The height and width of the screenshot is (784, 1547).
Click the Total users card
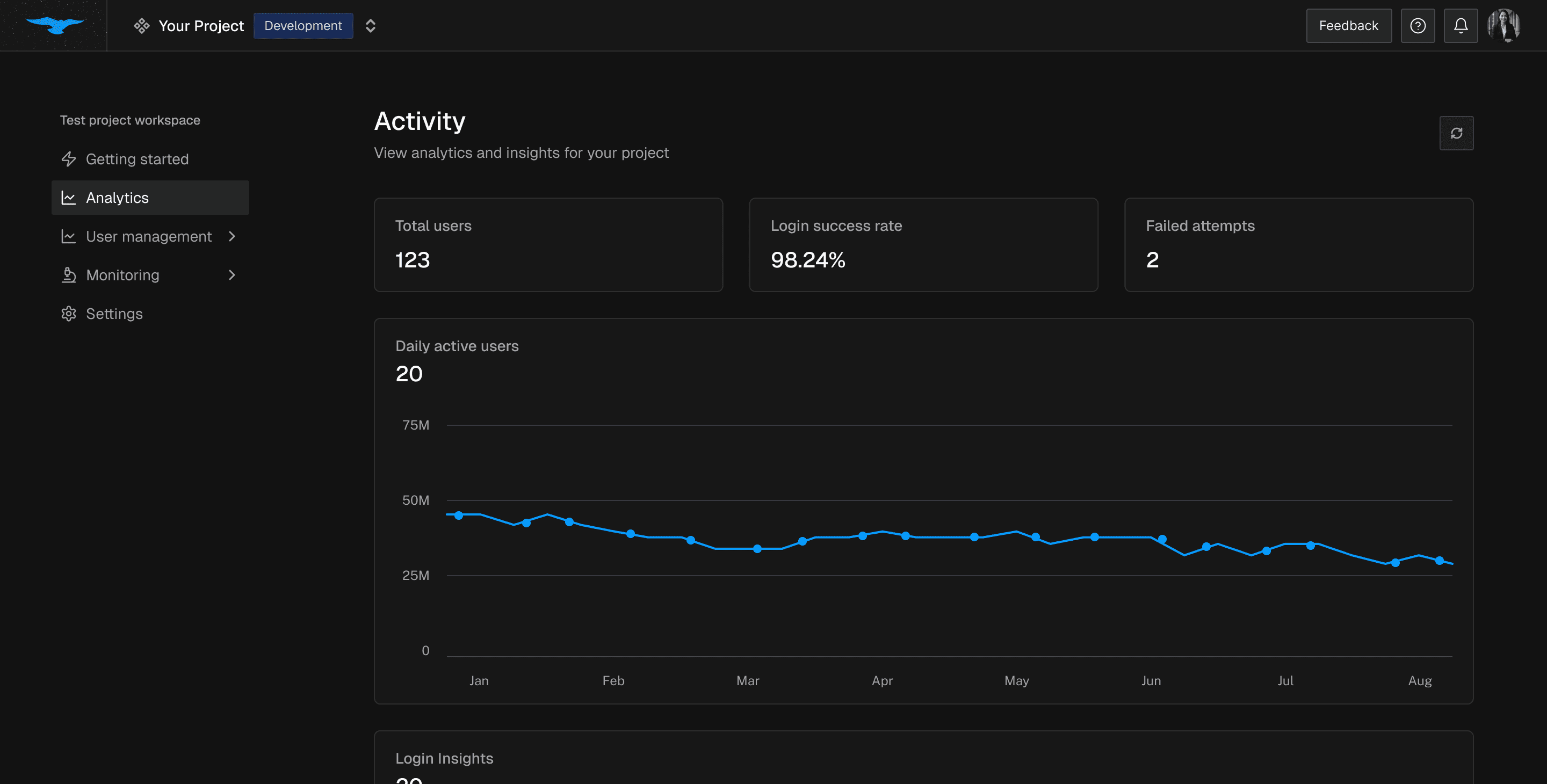pos(548,245)
